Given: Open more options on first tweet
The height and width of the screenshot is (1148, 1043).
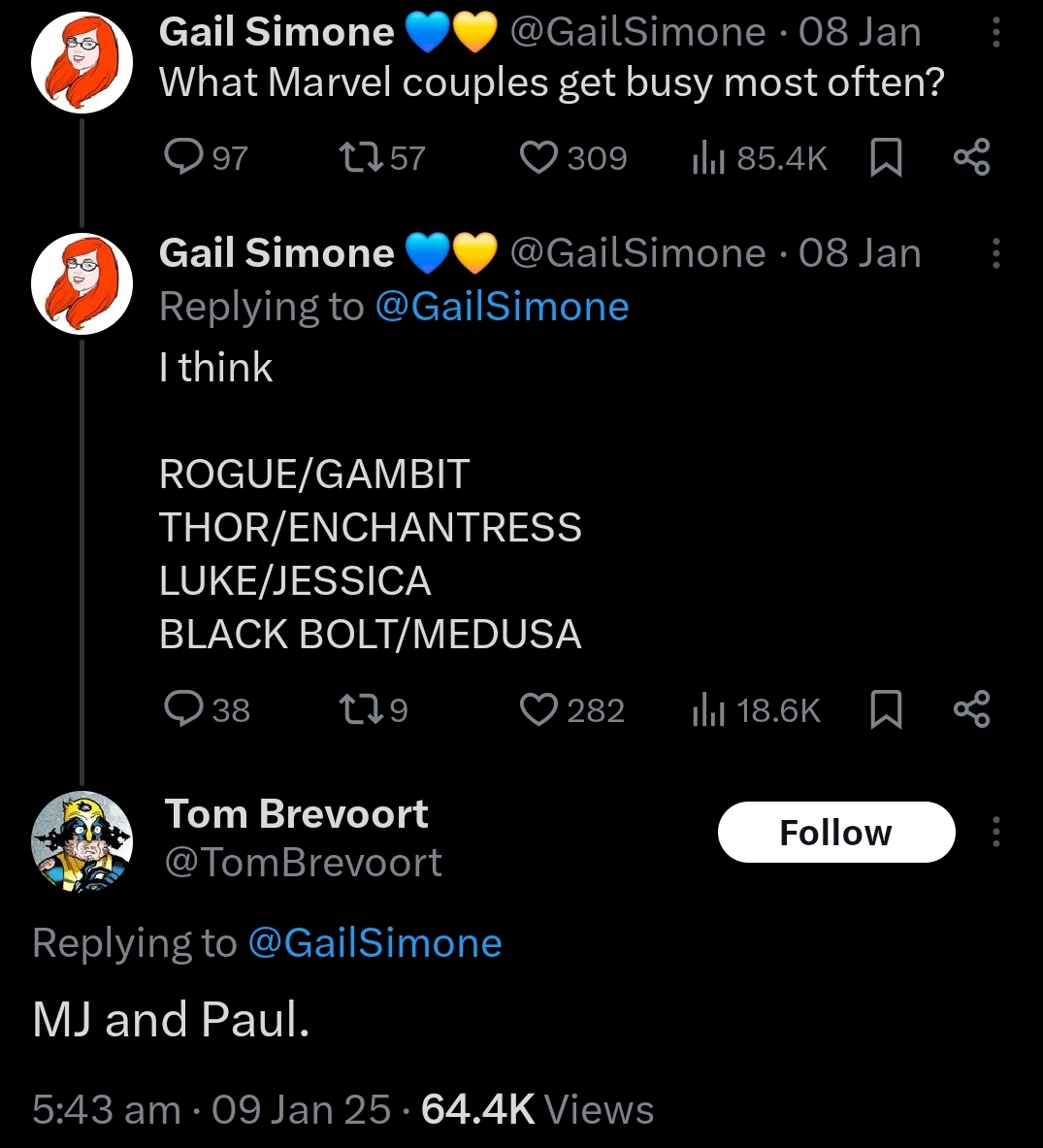Looking at the screenshot, I should click(995, 34).
